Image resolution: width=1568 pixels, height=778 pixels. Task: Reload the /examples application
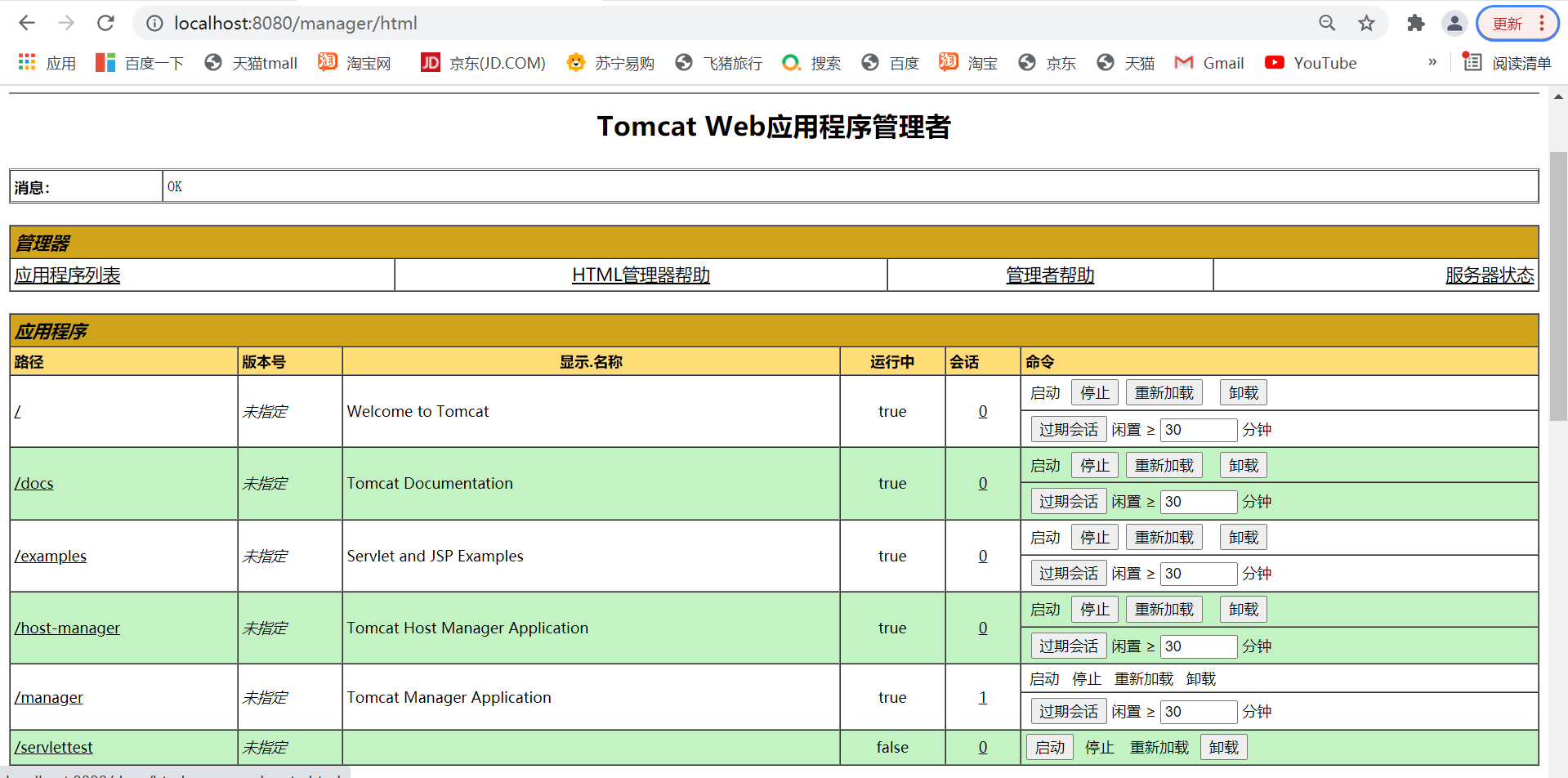[x=1164, y=538]
